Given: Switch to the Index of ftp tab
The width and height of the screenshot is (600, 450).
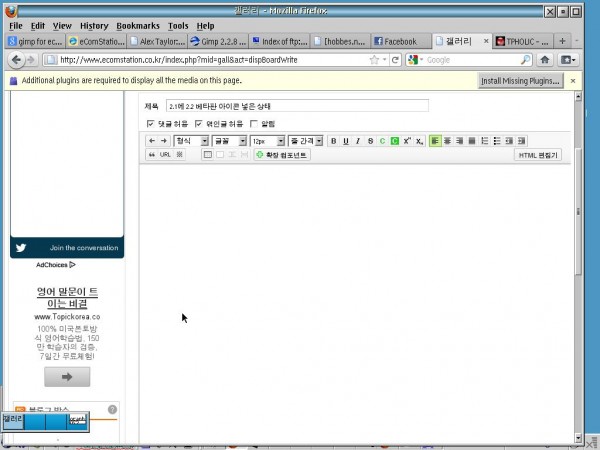Looking at the screenshot, I should [x=279, y=41].
